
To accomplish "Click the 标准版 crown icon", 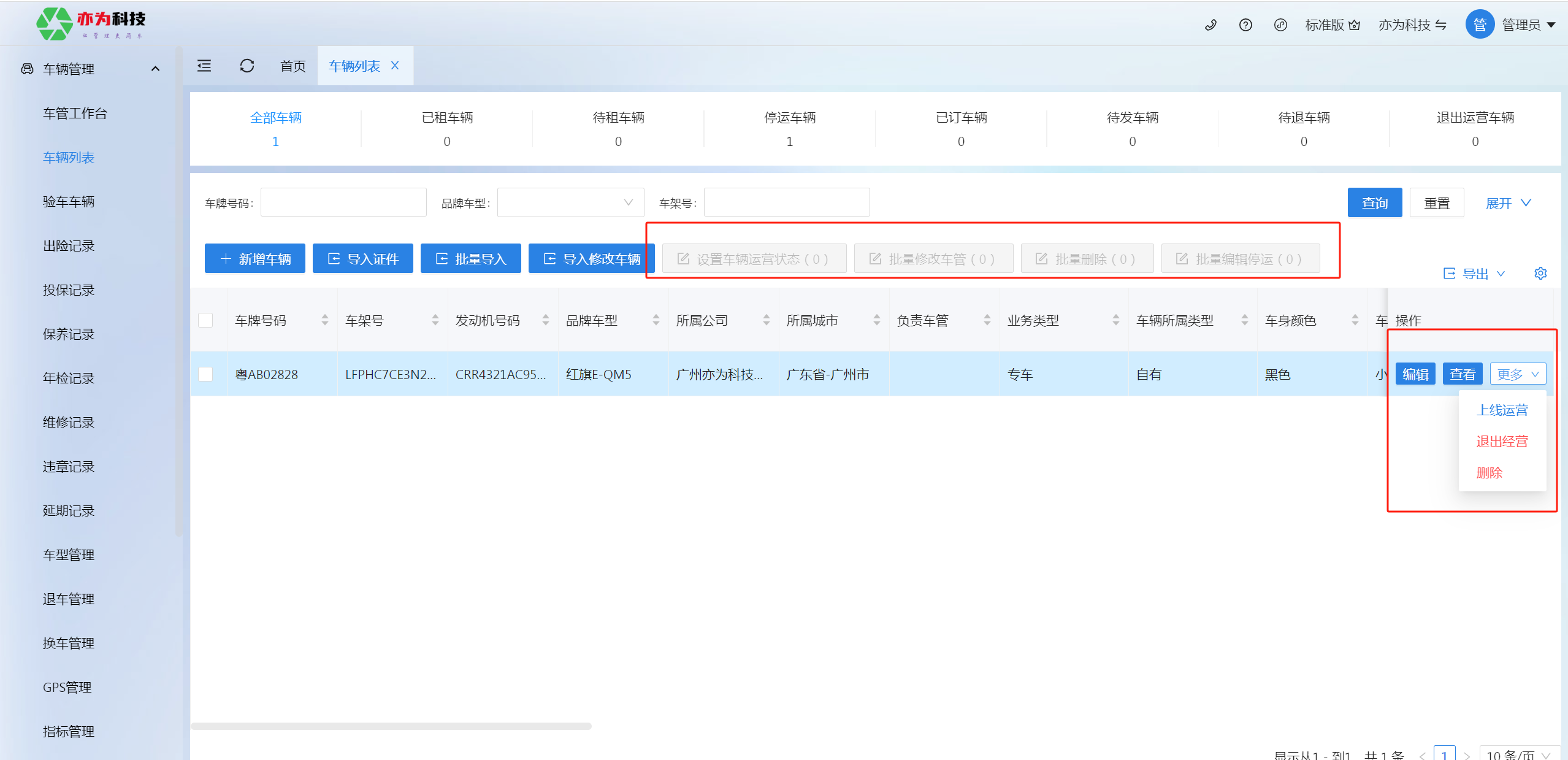I will coord(1355,25).
